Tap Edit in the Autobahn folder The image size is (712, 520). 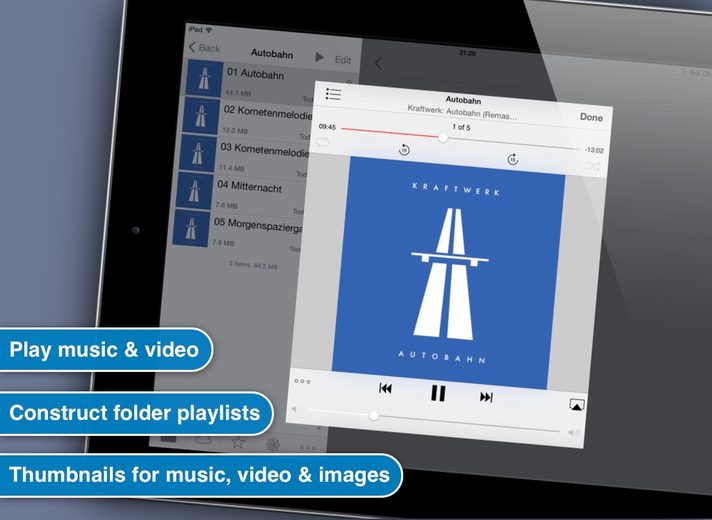click(343, 60)
